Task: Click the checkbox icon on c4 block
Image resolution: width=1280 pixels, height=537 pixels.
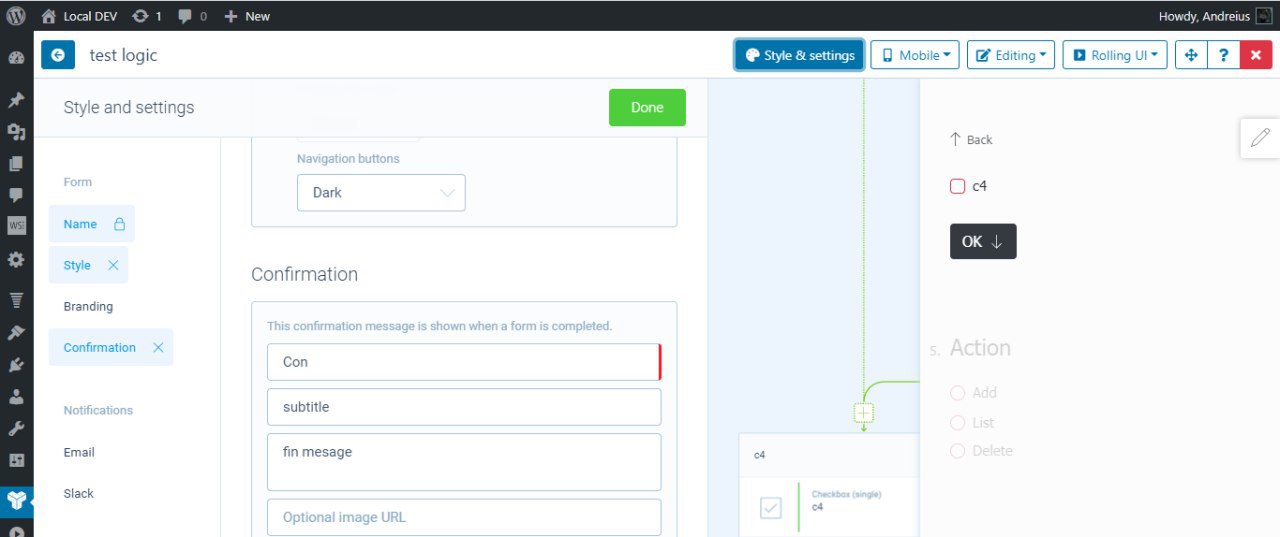Action: click(x=771, y=508)
